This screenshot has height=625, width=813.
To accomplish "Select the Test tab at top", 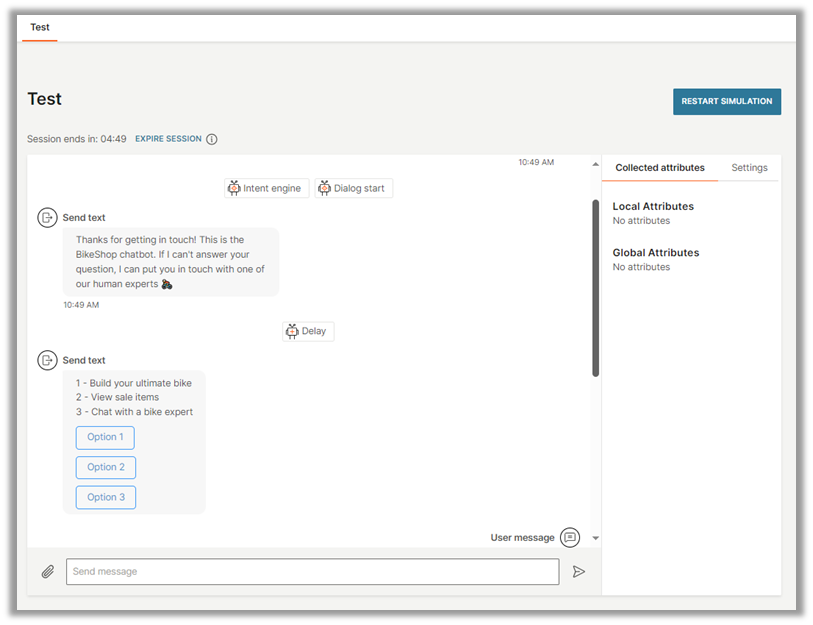I will (40, 27).
